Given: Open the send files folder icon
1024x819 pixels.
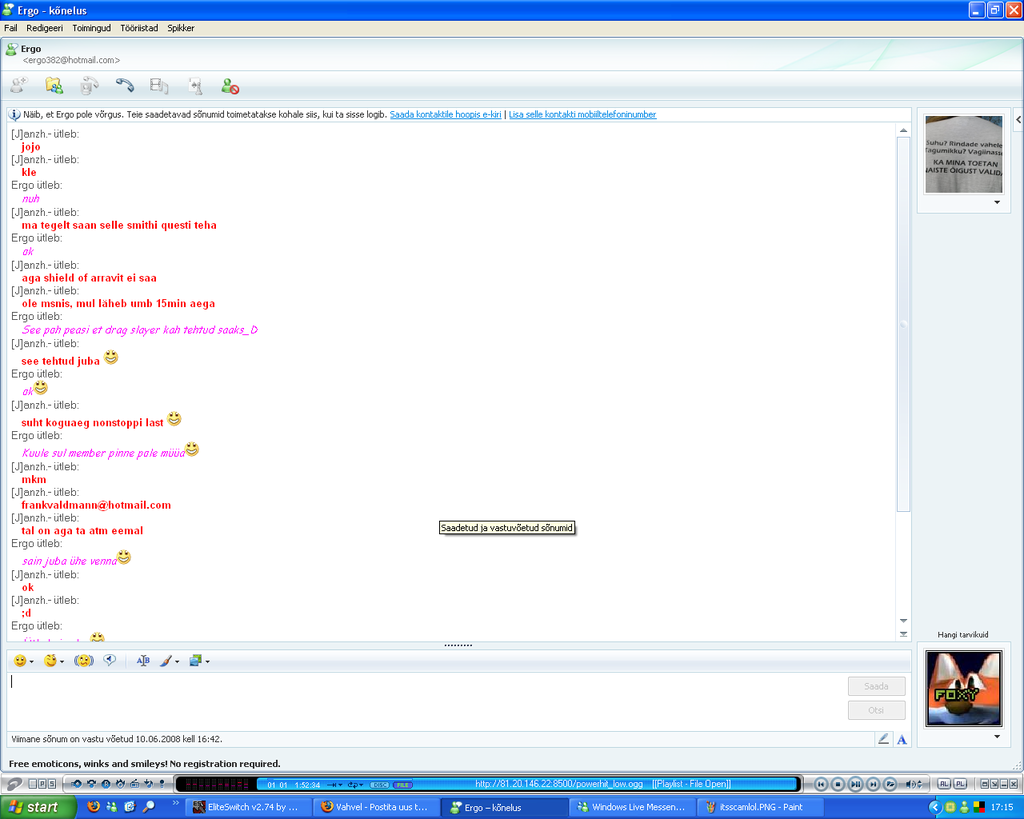Looking at the screenshot, I should coord(53,86).
